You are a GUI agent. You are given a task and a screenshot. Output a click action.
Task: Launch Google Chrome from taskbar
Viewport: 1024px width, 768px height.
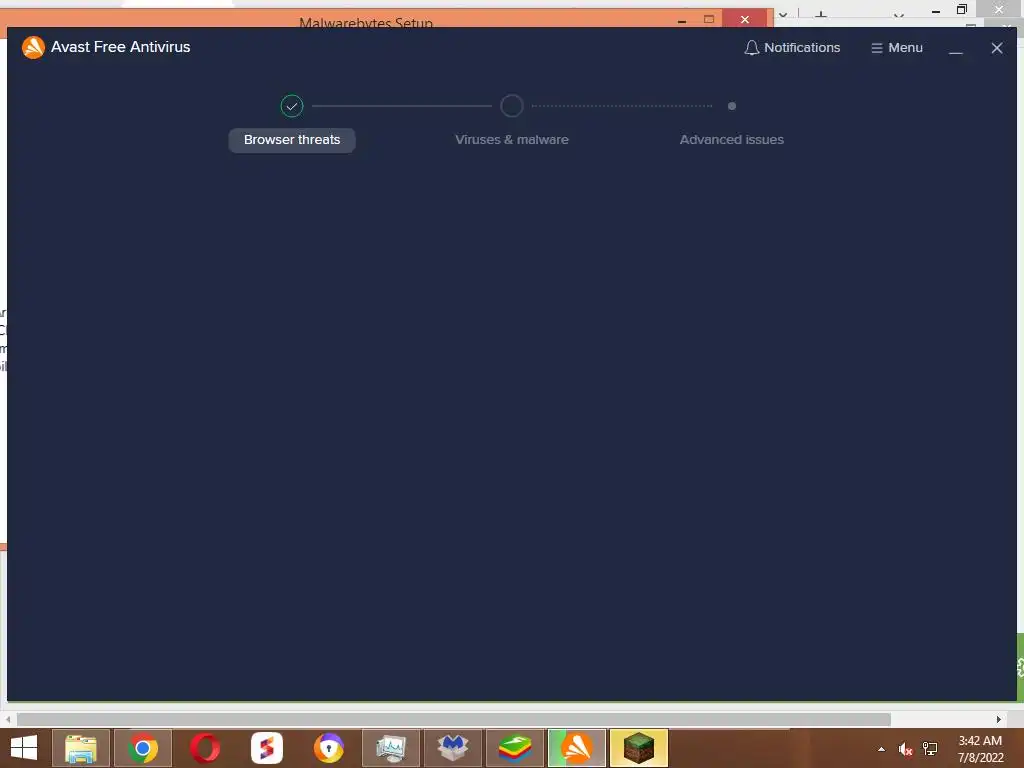coord(142,748)
